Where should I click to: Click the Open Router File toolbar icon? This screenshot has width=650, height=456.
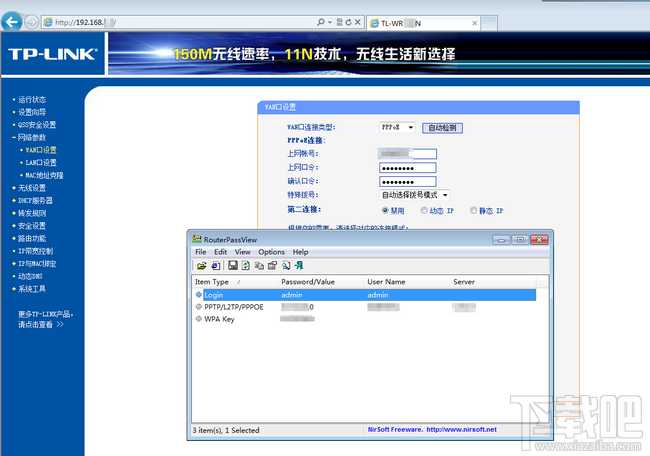point(202,266)
